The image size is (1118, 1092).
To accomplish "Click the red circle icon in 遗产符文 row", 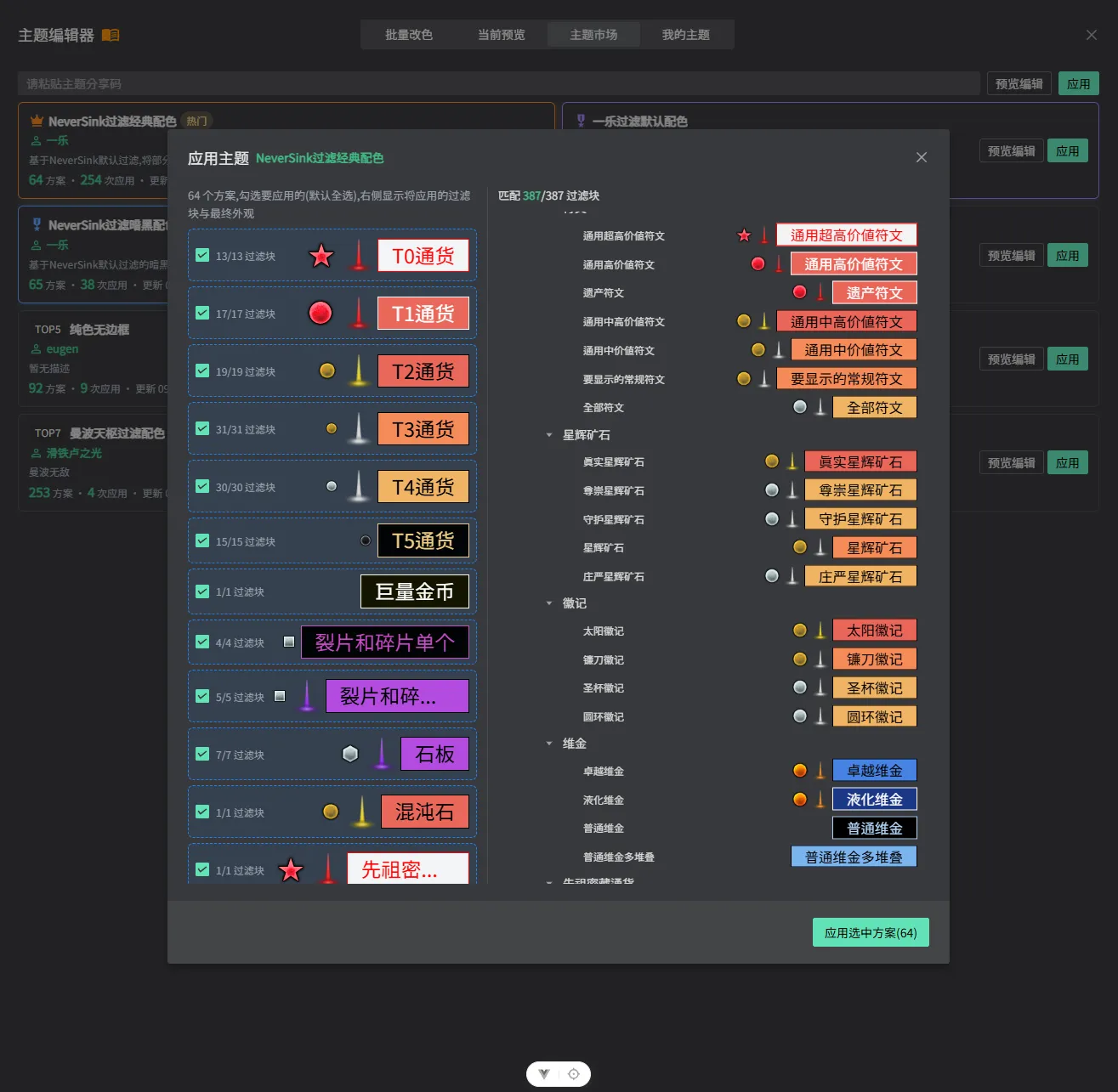I will tap(800, 292).
